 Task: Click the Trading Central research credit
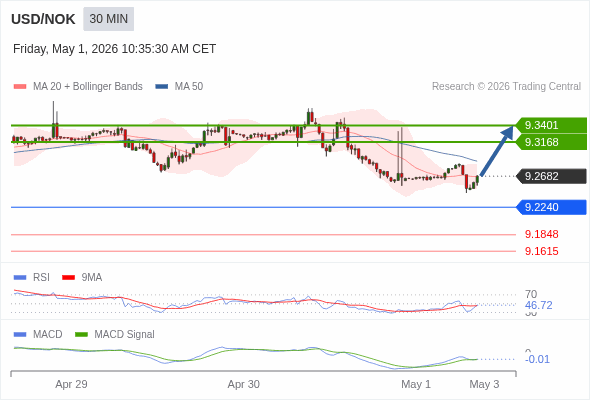[506, 87]
